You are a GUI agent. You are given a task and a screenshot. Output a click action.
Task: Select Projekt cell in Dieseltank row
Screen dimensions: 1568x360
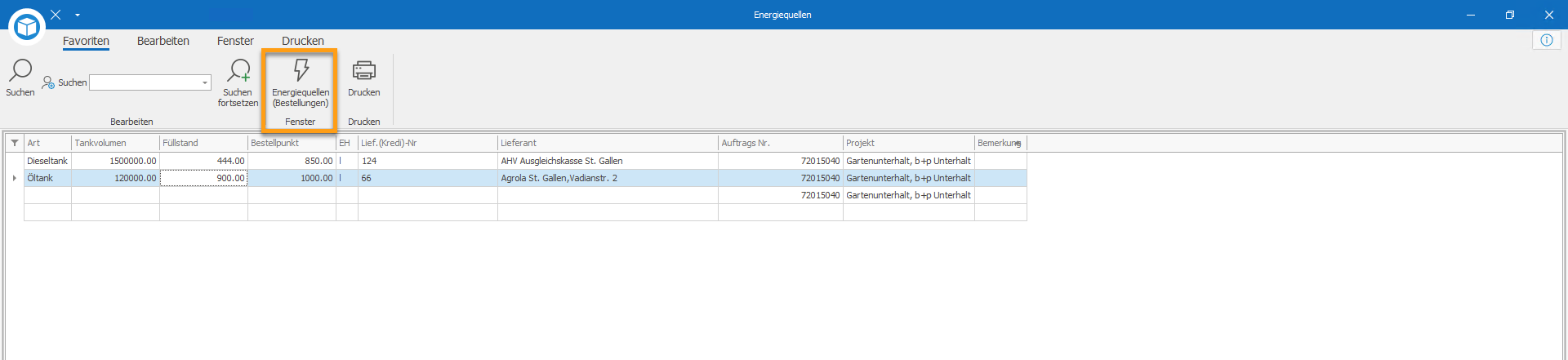(x=909, y=161)
